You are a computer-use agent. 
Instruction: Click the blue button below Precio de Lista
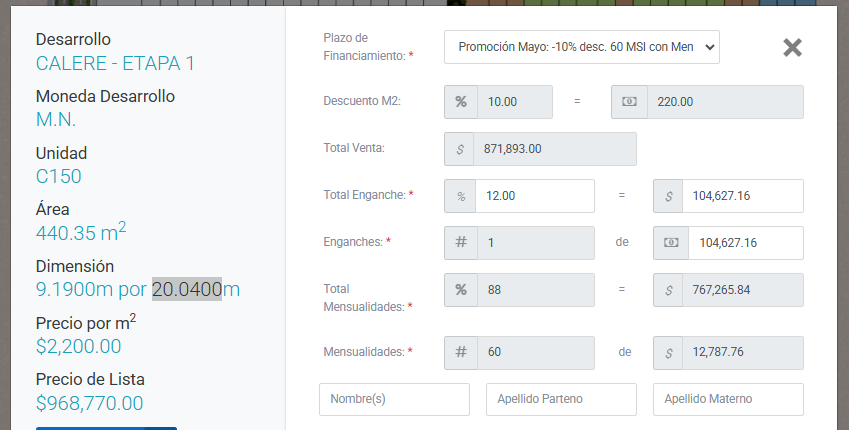(106, 428)
